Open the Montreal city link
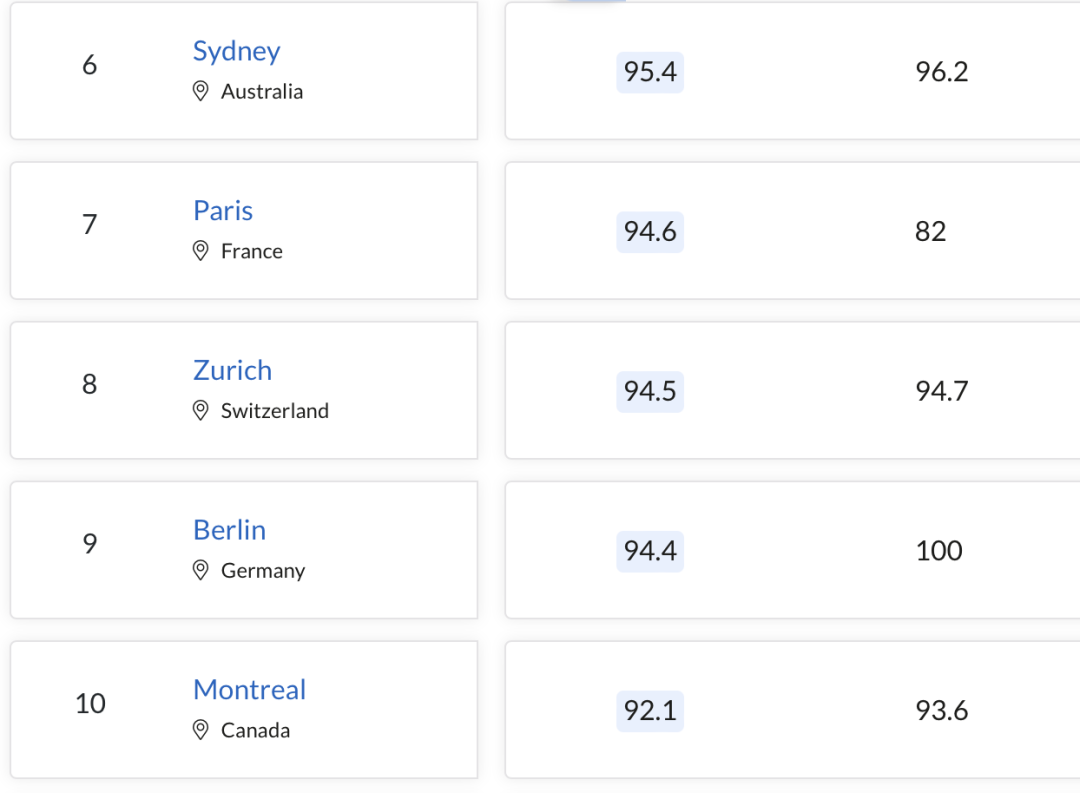This screenshot has width=1080, height=793. point(249,690)
